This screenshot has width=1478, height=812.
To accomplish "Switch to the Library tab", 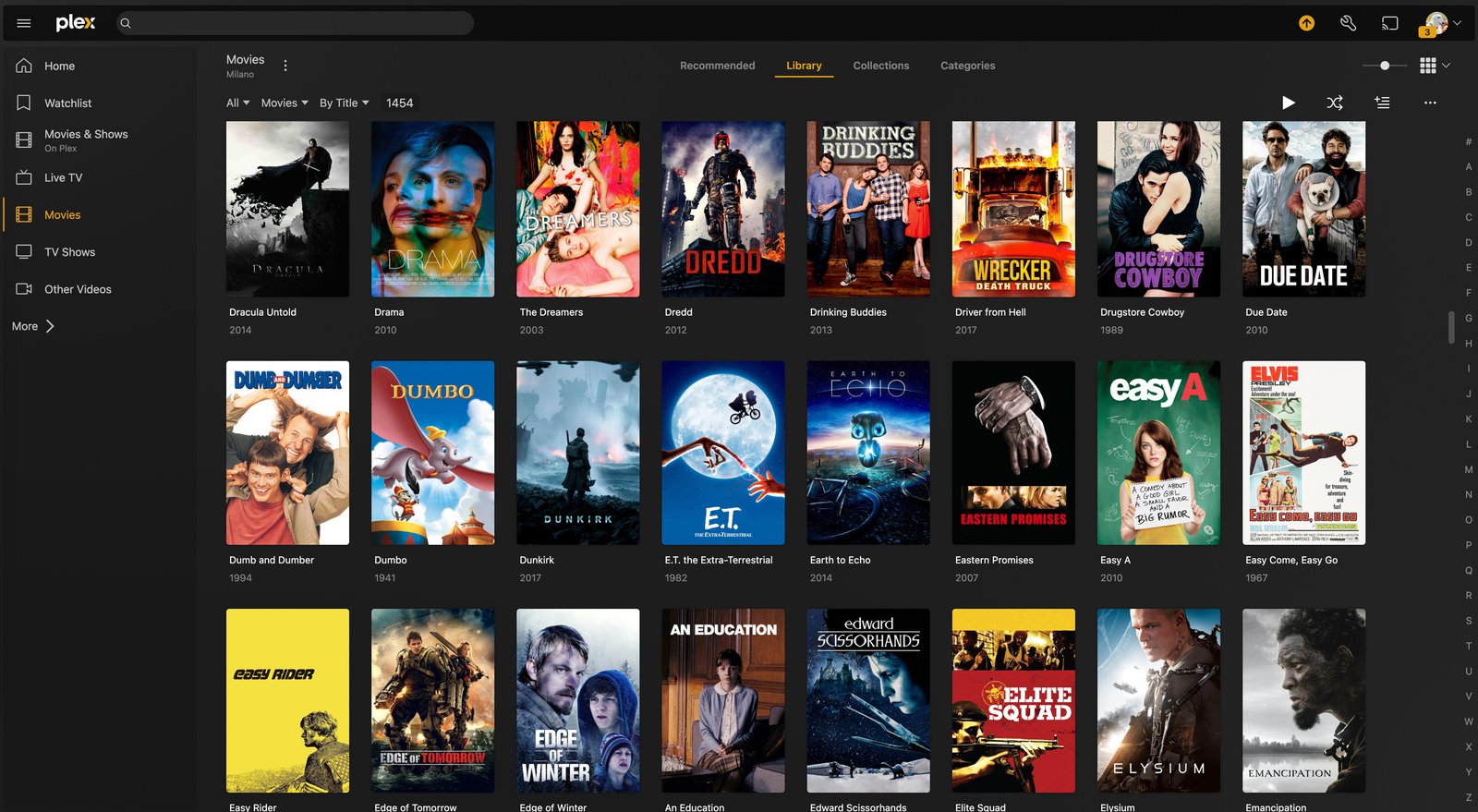I will click(x=804, y=66).
